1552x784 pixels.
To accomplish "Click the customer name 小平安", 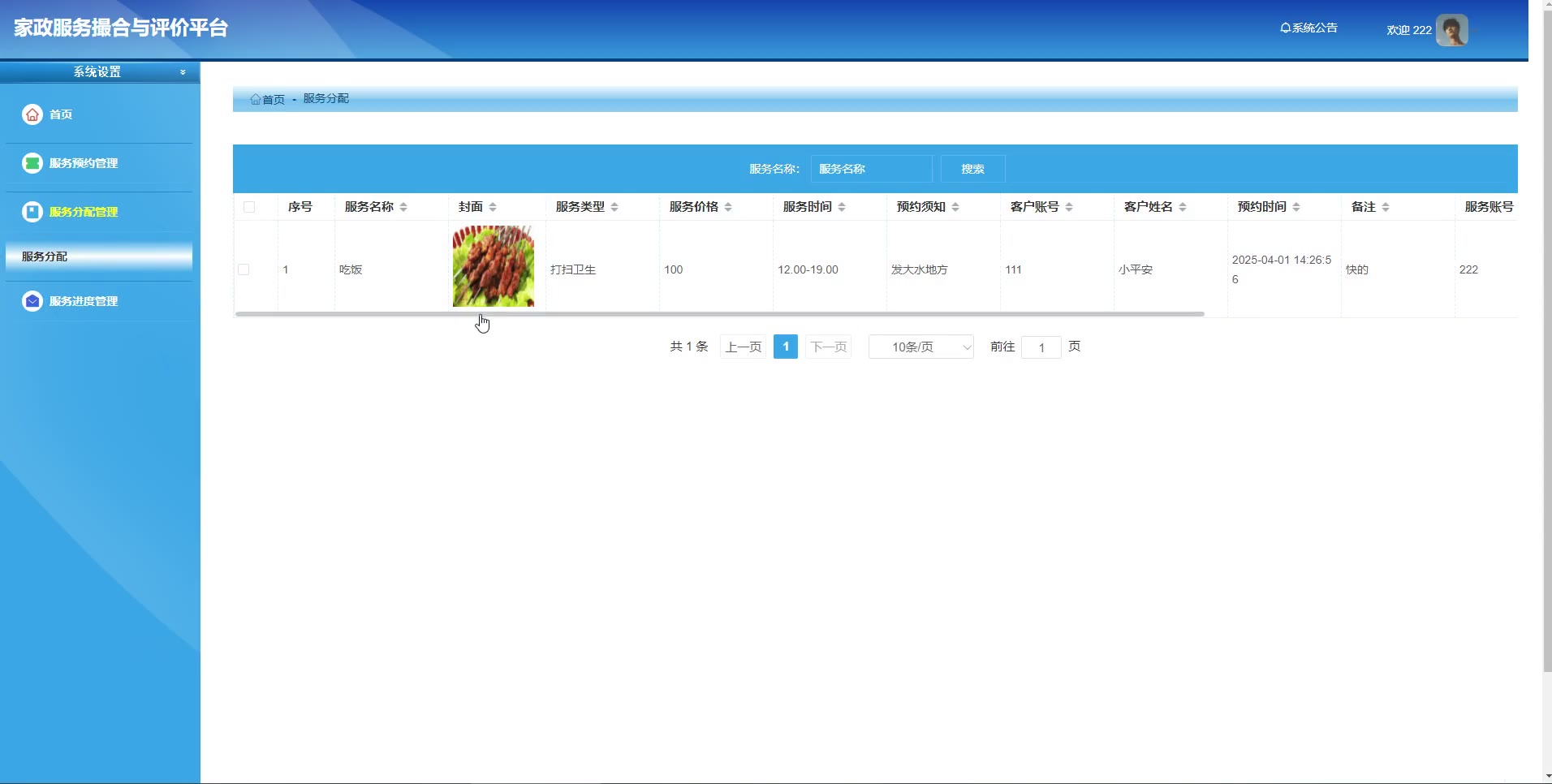I will pyautogui.click(x=1136, y=269).
